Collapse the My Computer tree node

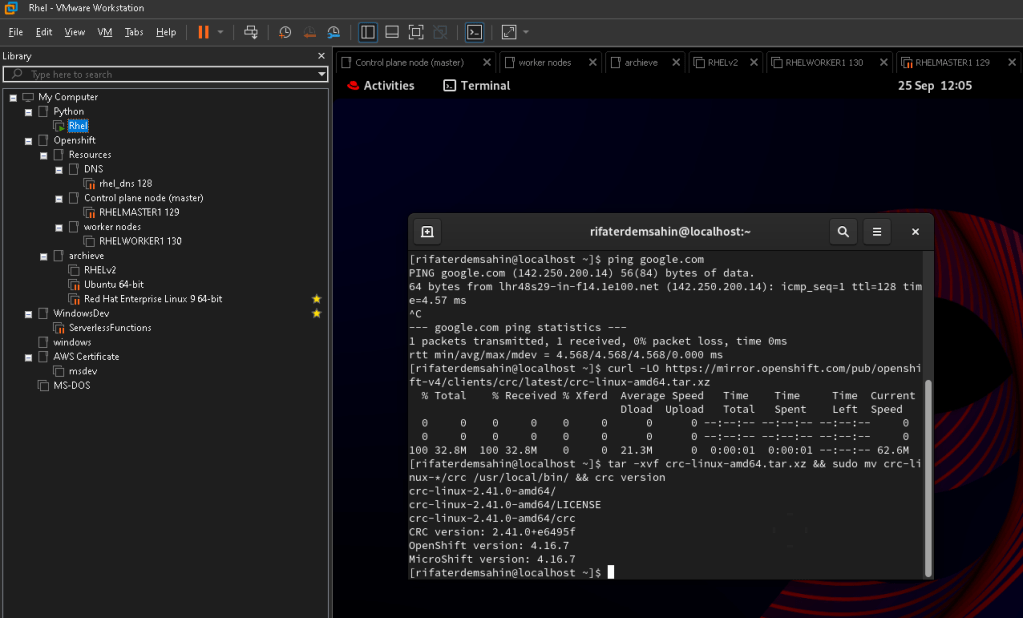[x=13, y=97]
